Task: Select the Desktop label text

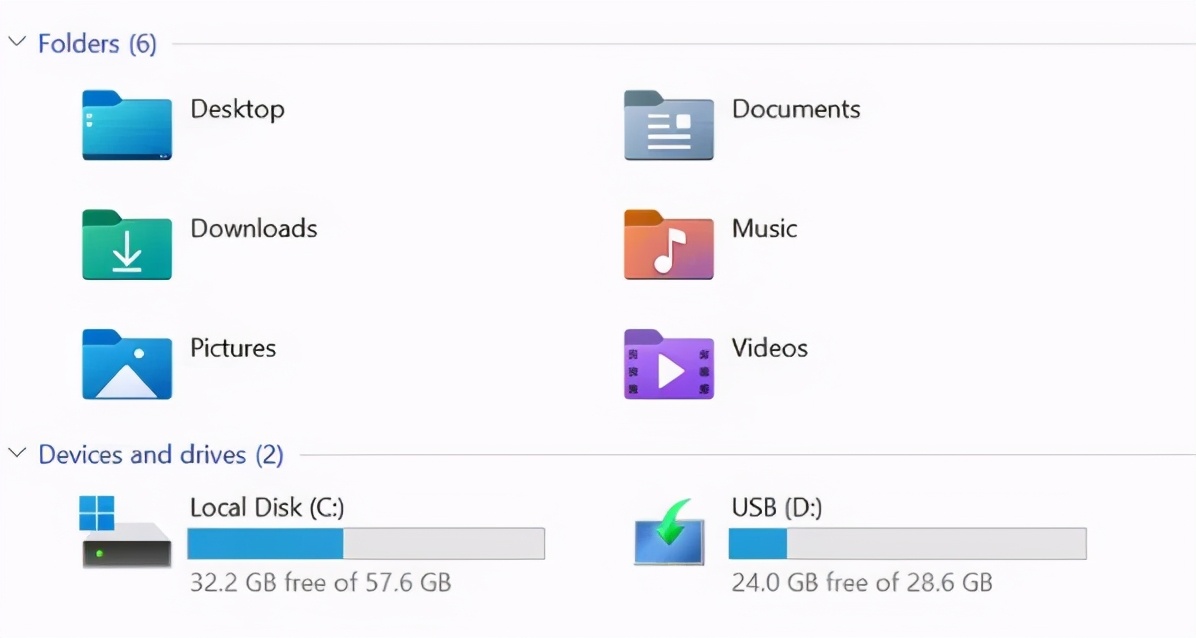Action: point(237,110)
